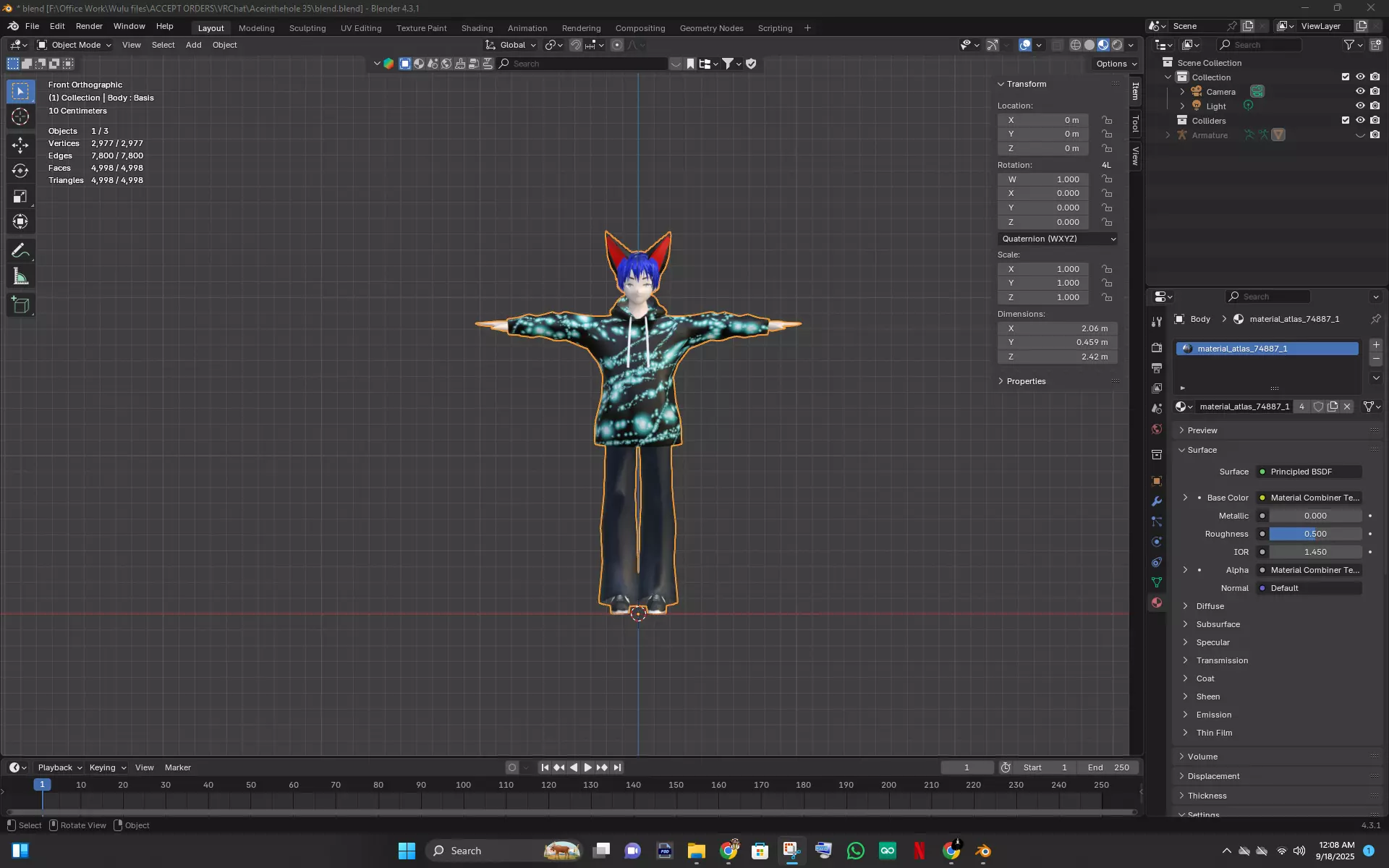The width and height of the screenshot is (1389, 868).
Task: Toggle fake user shield for material
Action: point(1318,407)
